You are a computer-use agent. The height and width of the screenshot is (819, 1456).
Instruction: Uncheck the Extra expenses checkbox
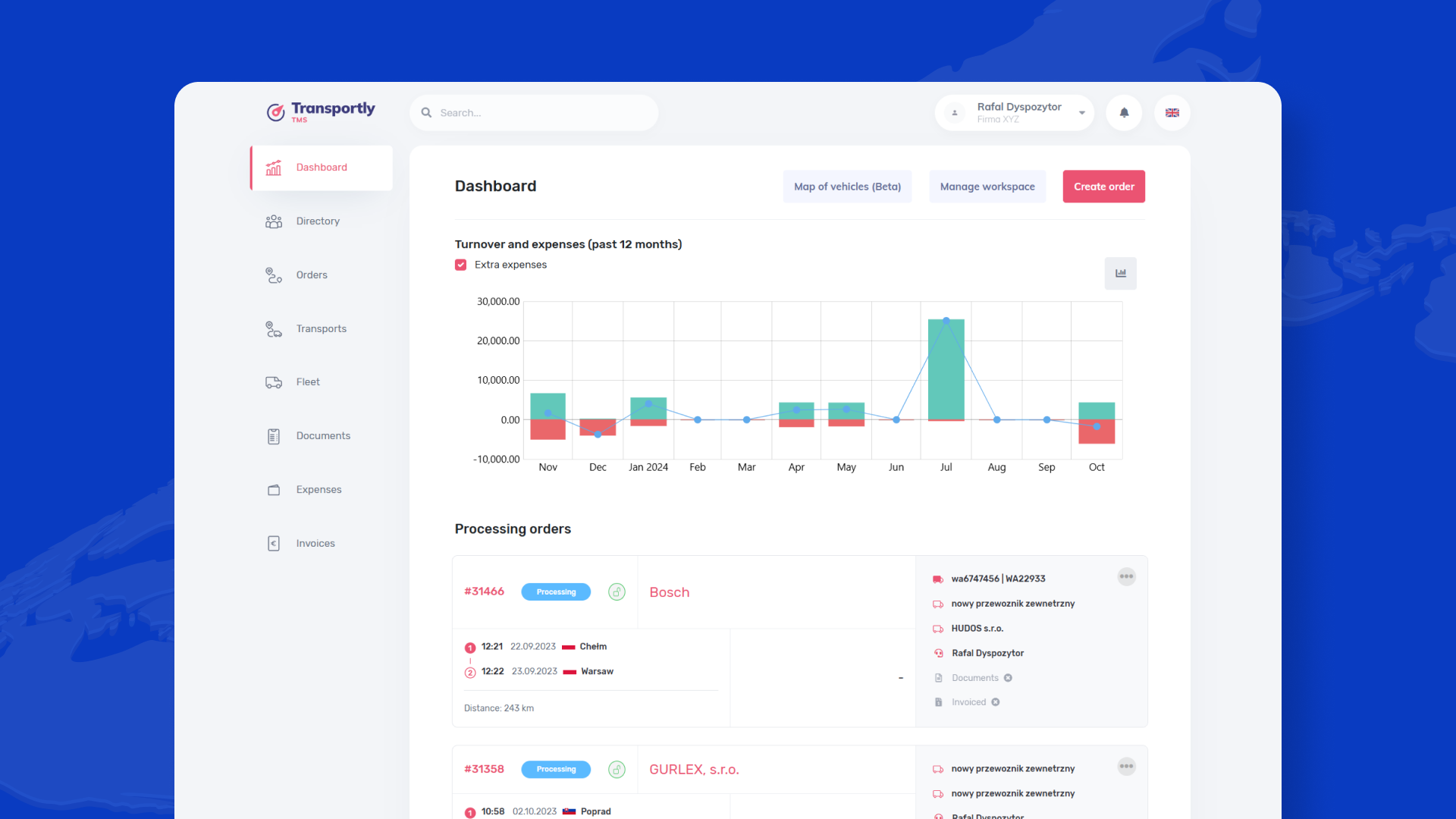pos(460,265)
